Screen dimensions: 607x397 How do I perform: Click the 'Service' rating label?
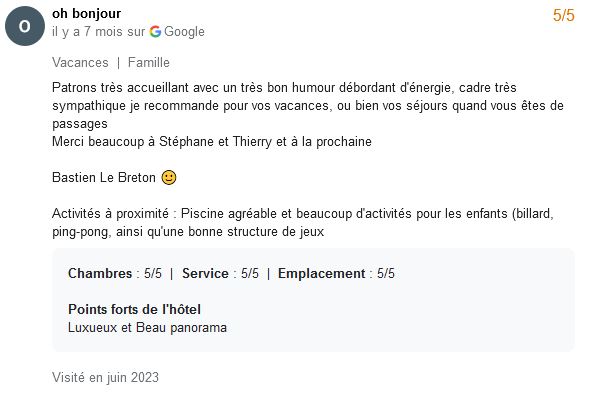pos(205,274)
